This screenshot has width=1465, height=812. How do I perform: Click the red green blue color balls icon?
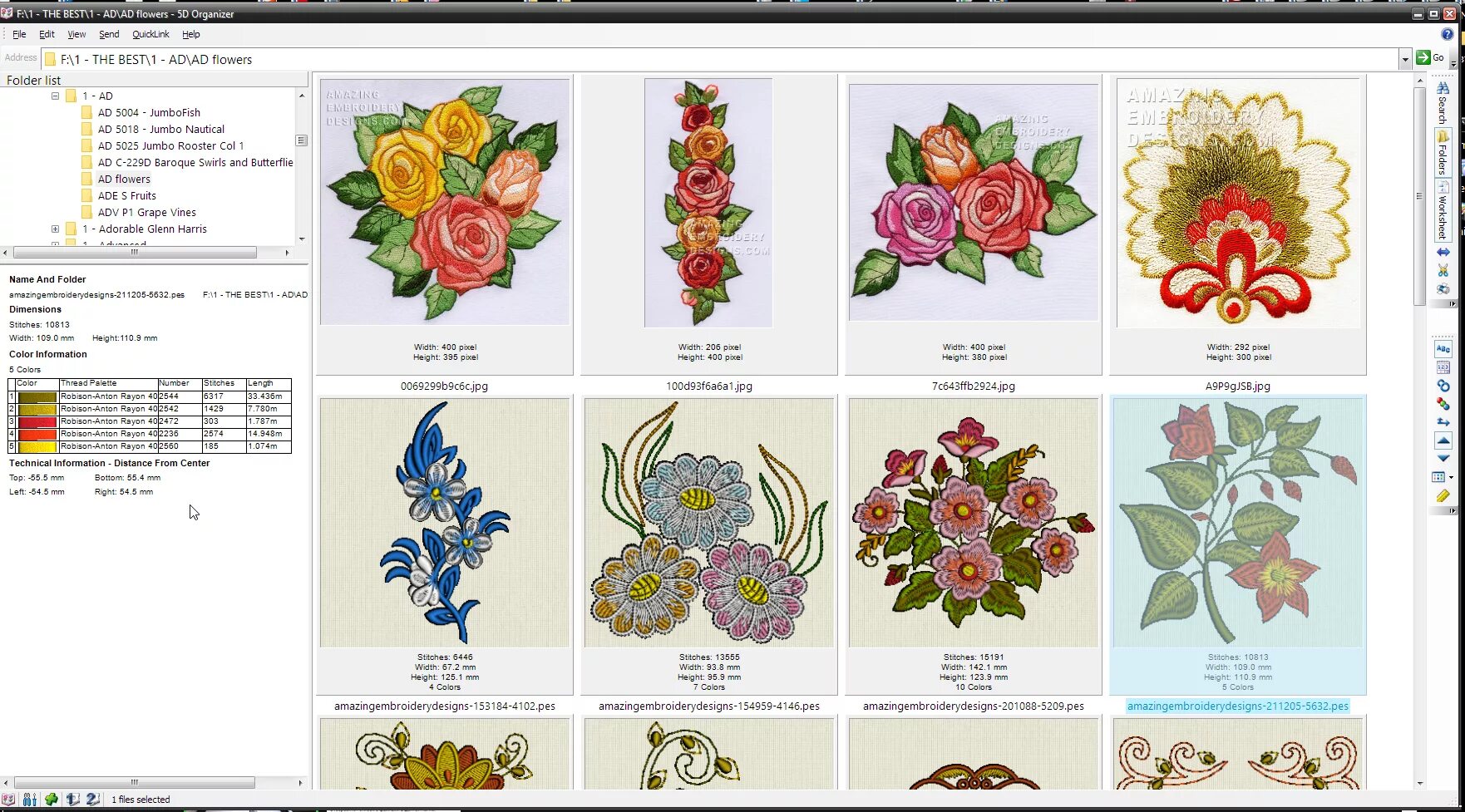(1443, 404)
